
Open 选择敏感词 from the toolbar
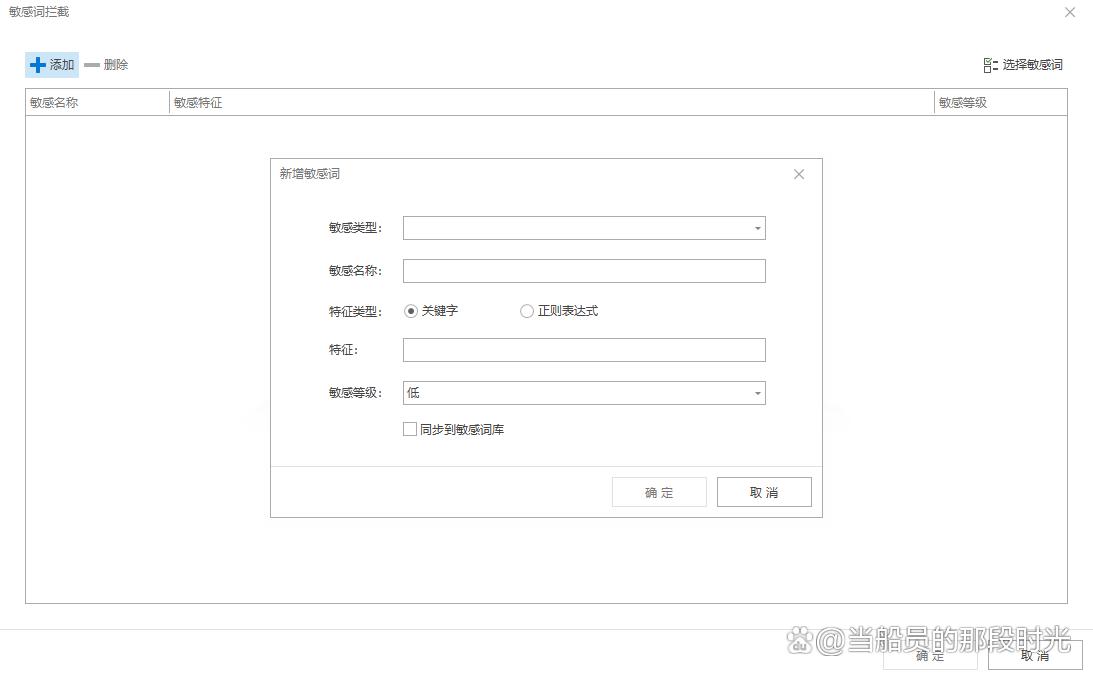pyautogui.click(x=1023, y=65)
